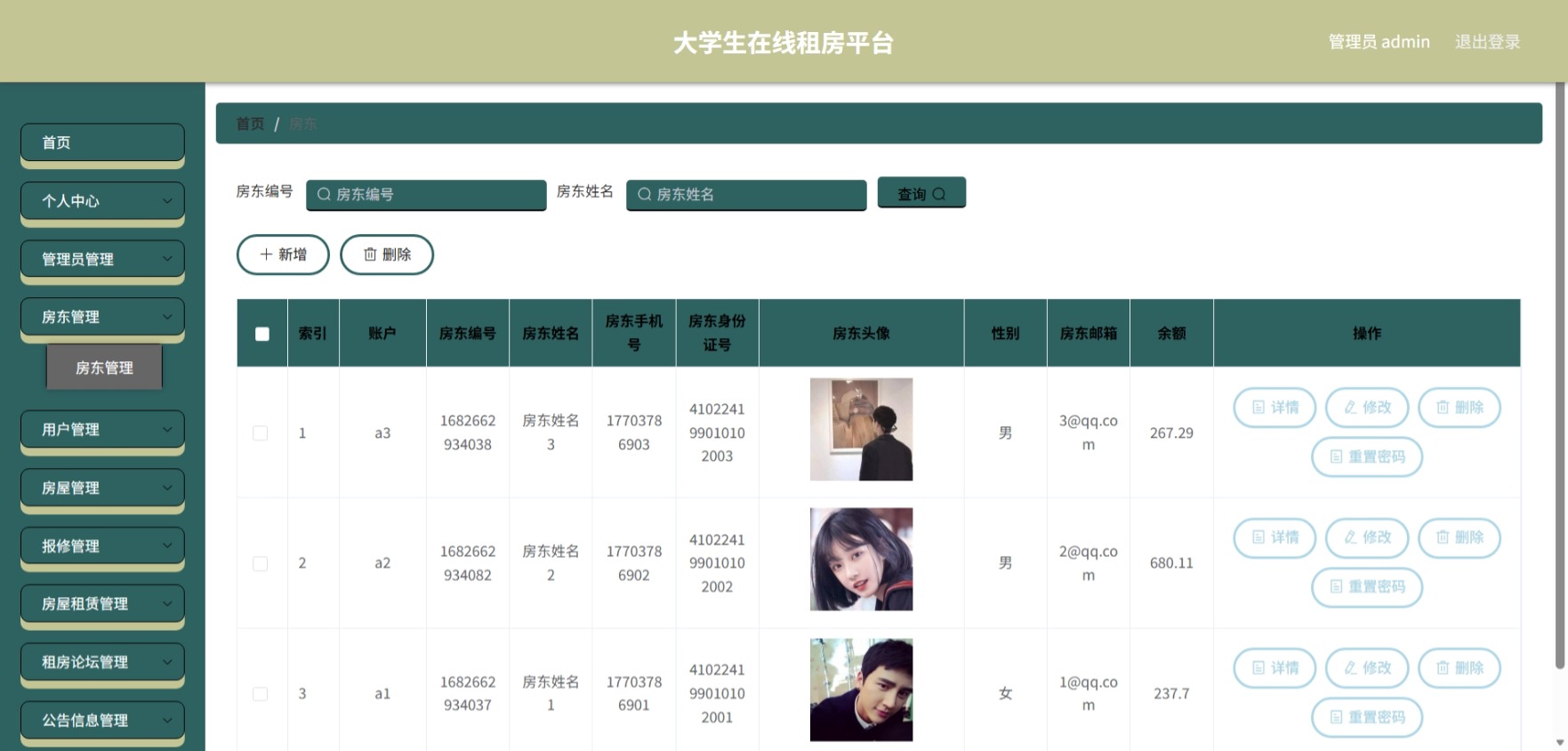Click the 房东手机号 column header

(x=634, y=334)
